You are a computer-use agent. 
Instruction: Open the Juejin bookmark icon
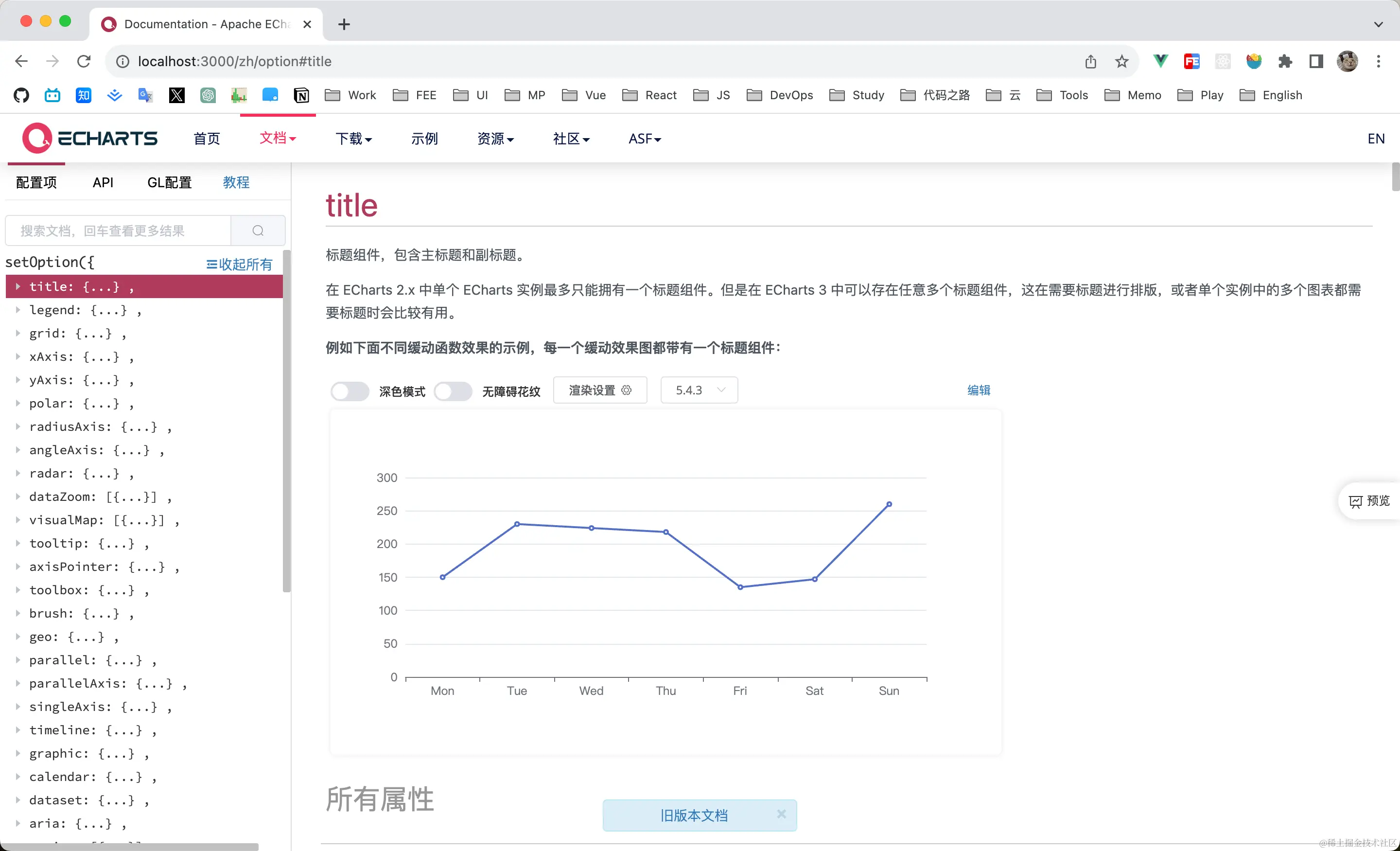(114, 95)
